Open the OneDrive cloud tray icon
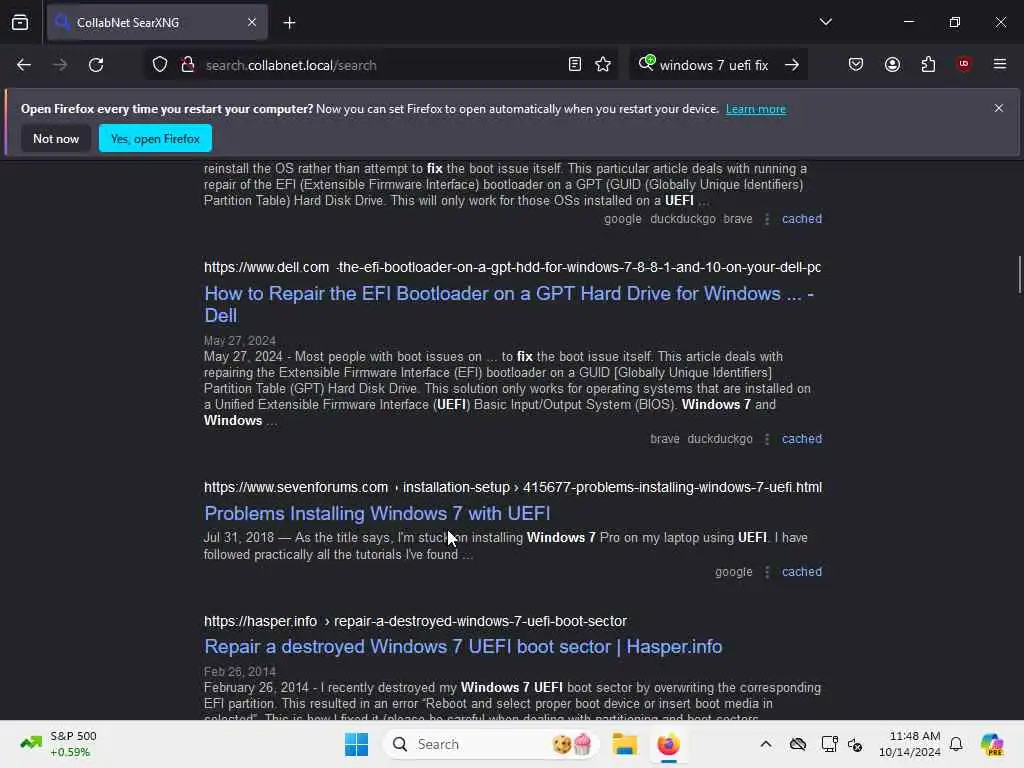Viewport: 1024px width, 768px height. [797, 744]
